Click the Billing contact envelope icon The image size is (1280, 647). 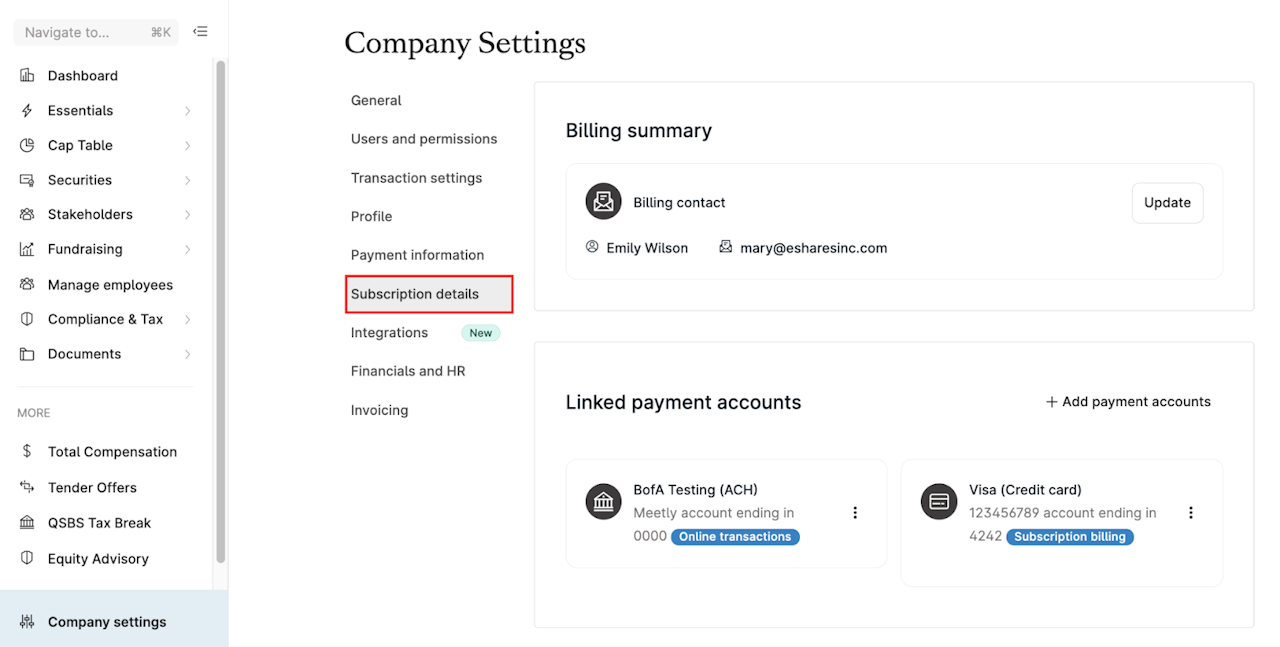click(x=603, y=202)
